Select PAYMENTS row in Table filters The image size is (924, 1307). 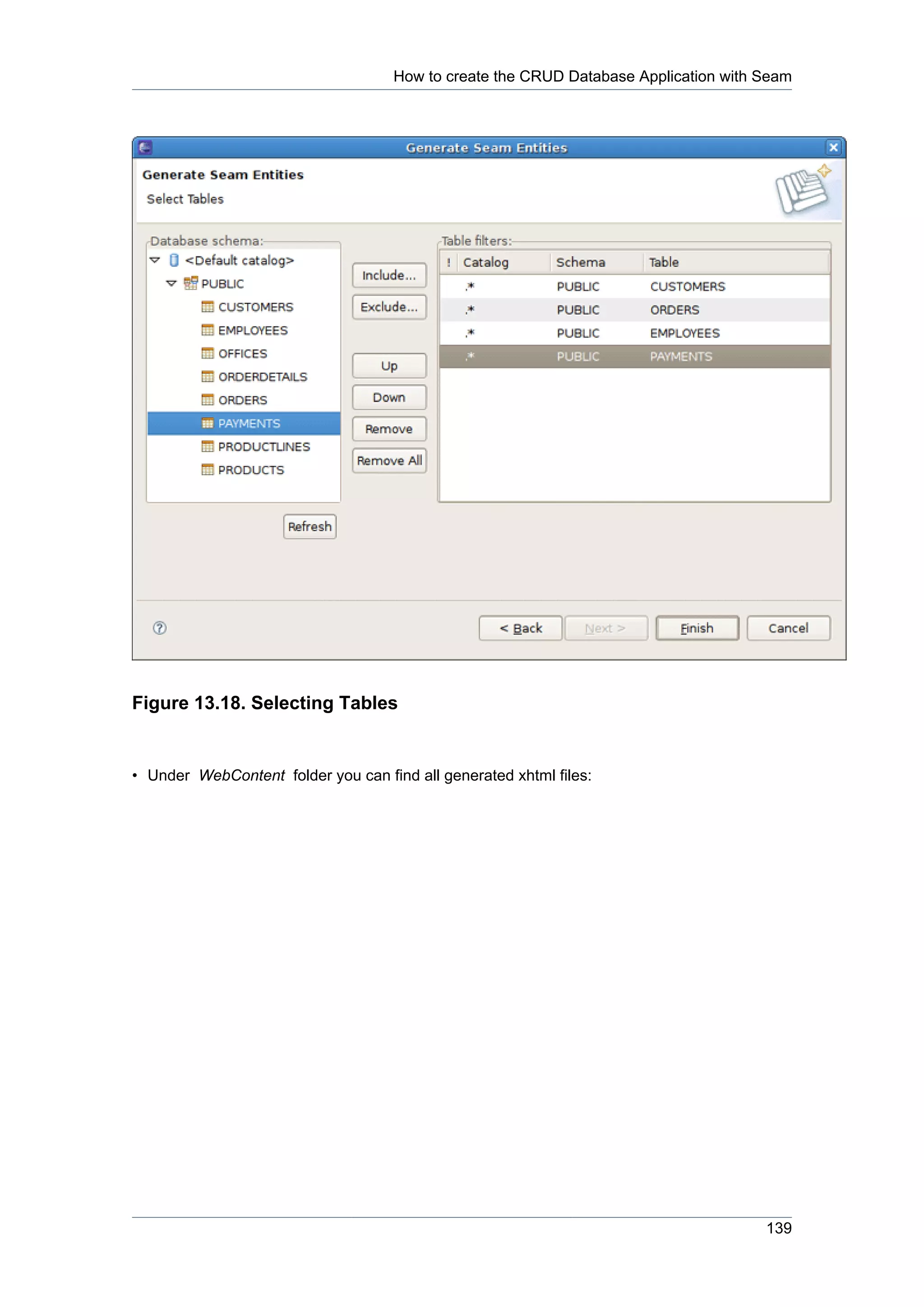(x=635, y=357)
